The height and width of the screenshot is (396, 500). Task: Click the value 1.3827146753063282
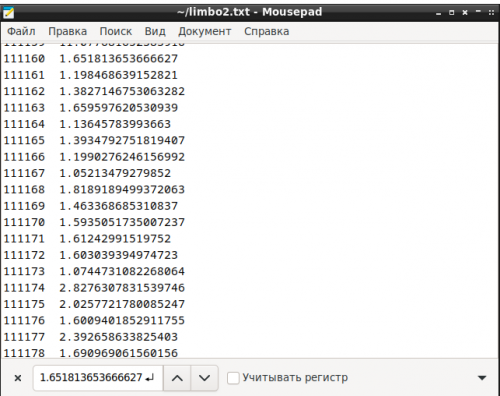[x=122, y=91]
